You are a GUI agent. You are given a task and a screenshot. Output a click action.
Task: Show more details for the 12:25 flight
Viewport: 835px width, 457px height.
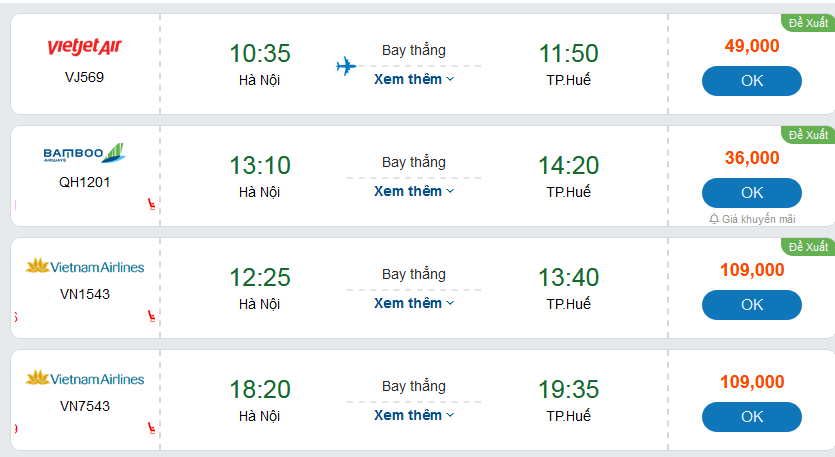[414, 303]
